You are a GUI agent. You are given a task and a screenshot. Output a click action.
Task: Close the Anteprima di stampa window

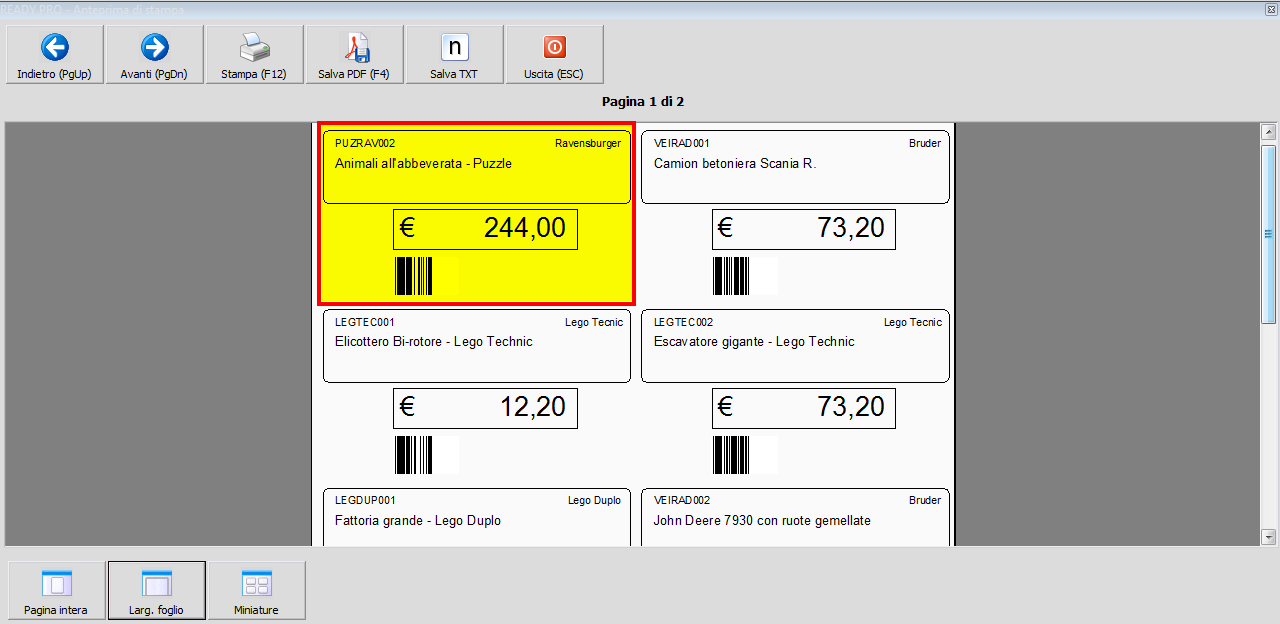(x=1272, y=9)
